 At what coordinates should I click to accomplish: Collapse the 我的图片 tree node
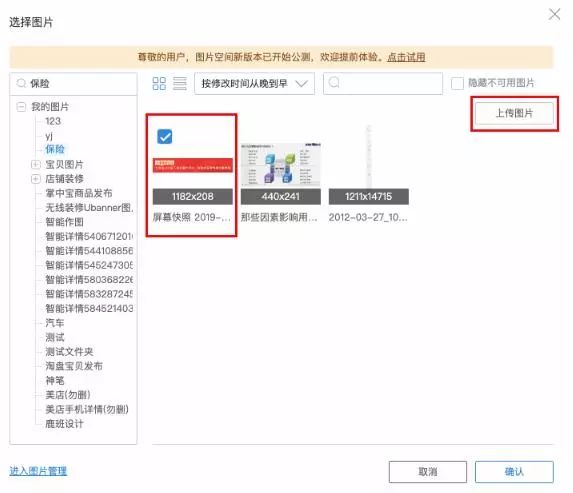[x=21, y=107]
